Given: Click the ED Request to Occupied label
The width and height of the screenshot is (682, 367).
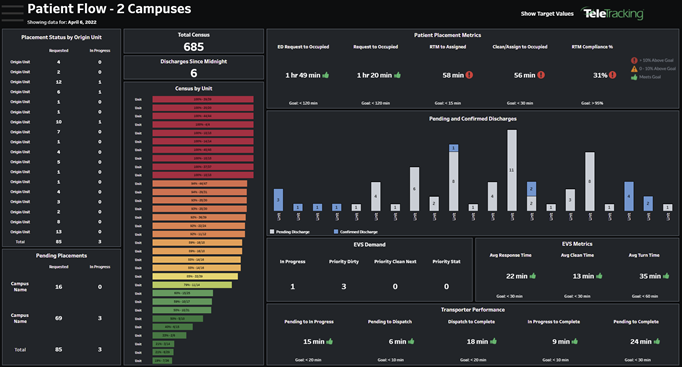Looking at the screenshot, I should (x=303, y=47).
